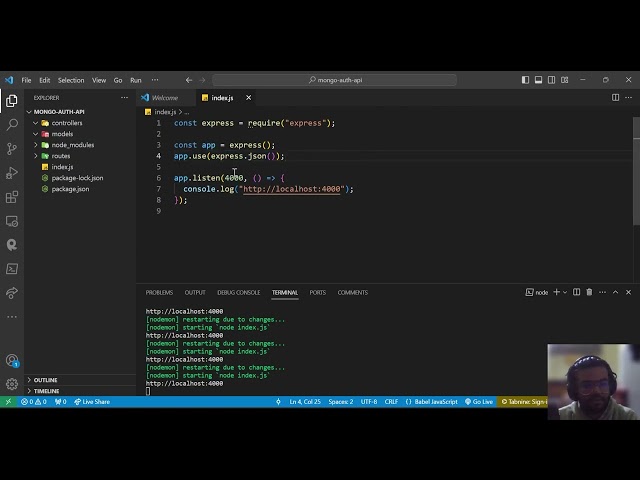Open Source Control view
Image resolution: width=640 pixels, height=480 pixels.
pyautogui.click(x=12, y=149)
